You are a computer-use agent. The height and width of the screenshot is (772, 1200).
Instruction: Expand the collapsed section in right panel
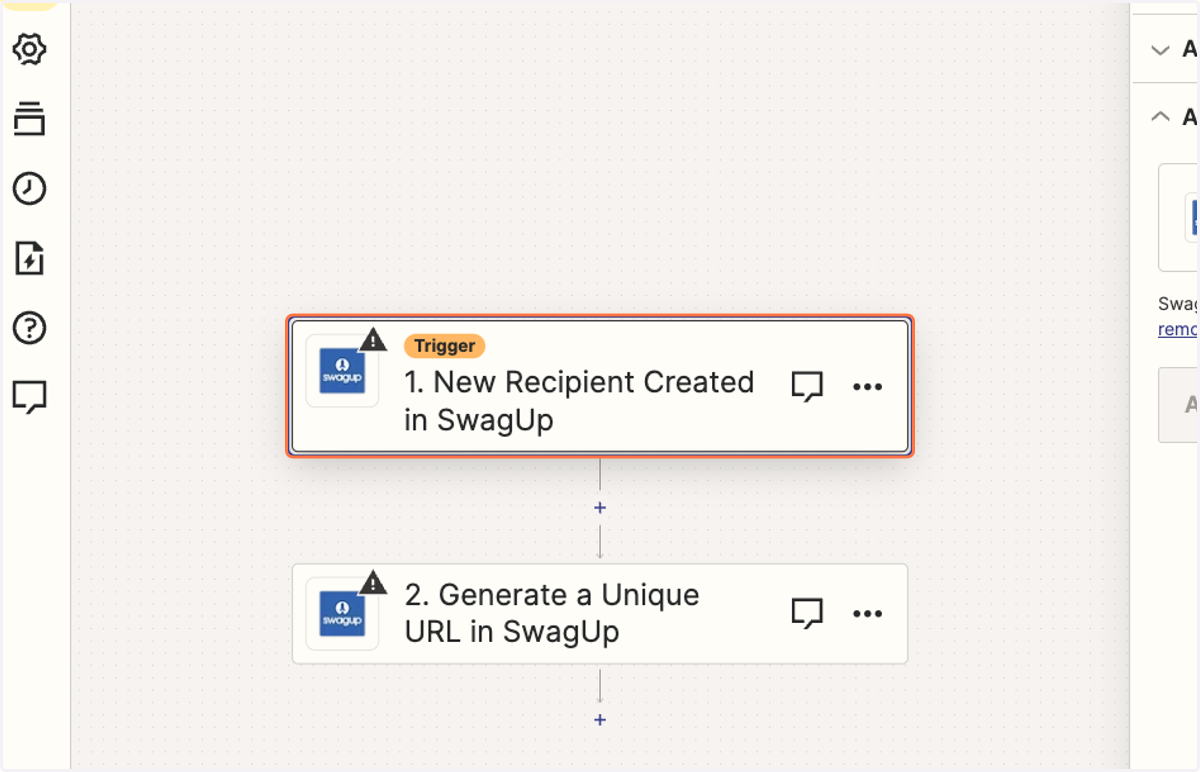(1160, 49)
